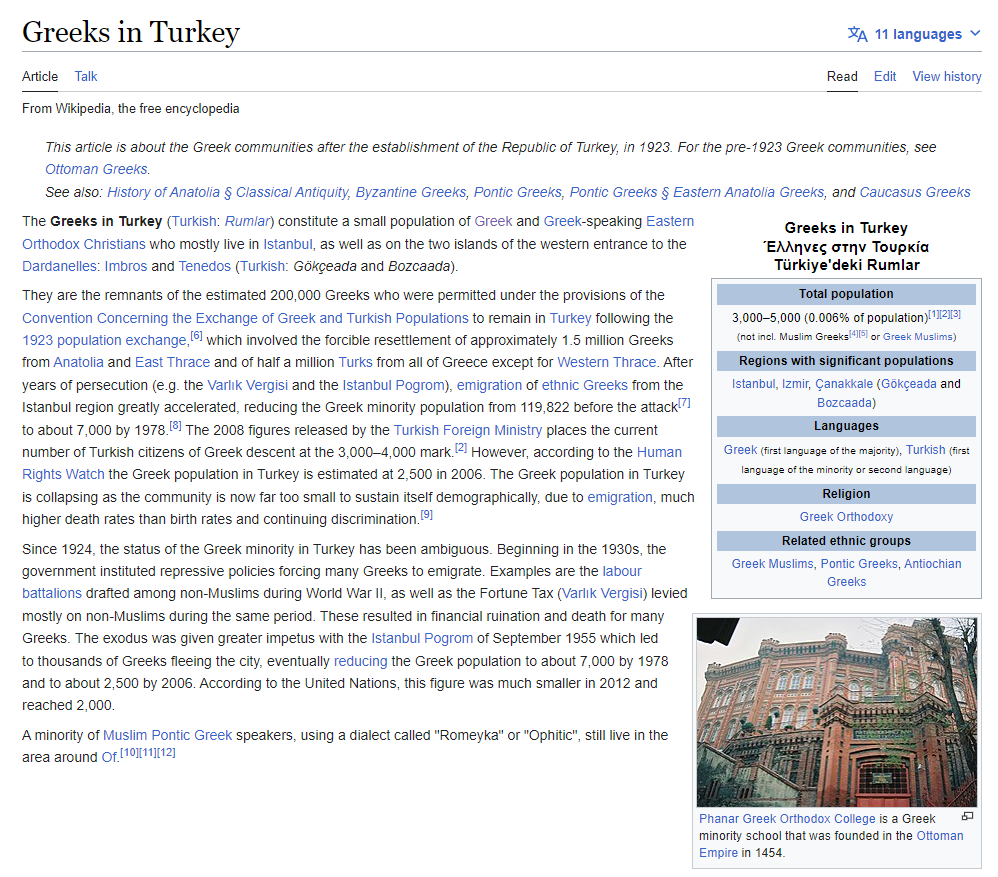Screen dimensions: 998x877
Task: Select the Read tab
Action: tap(842, 76)
